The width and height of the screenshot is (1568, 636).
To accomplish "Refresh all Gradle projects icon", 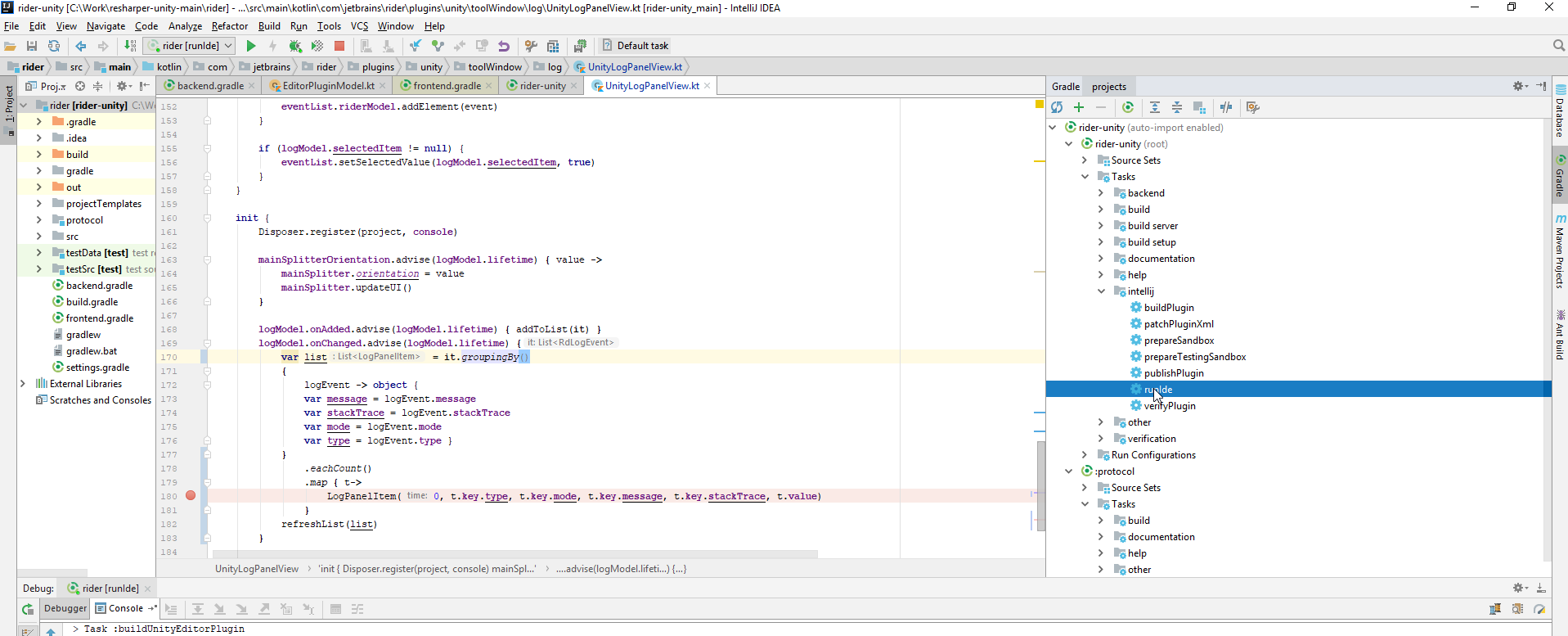I will pos(1057,107).
